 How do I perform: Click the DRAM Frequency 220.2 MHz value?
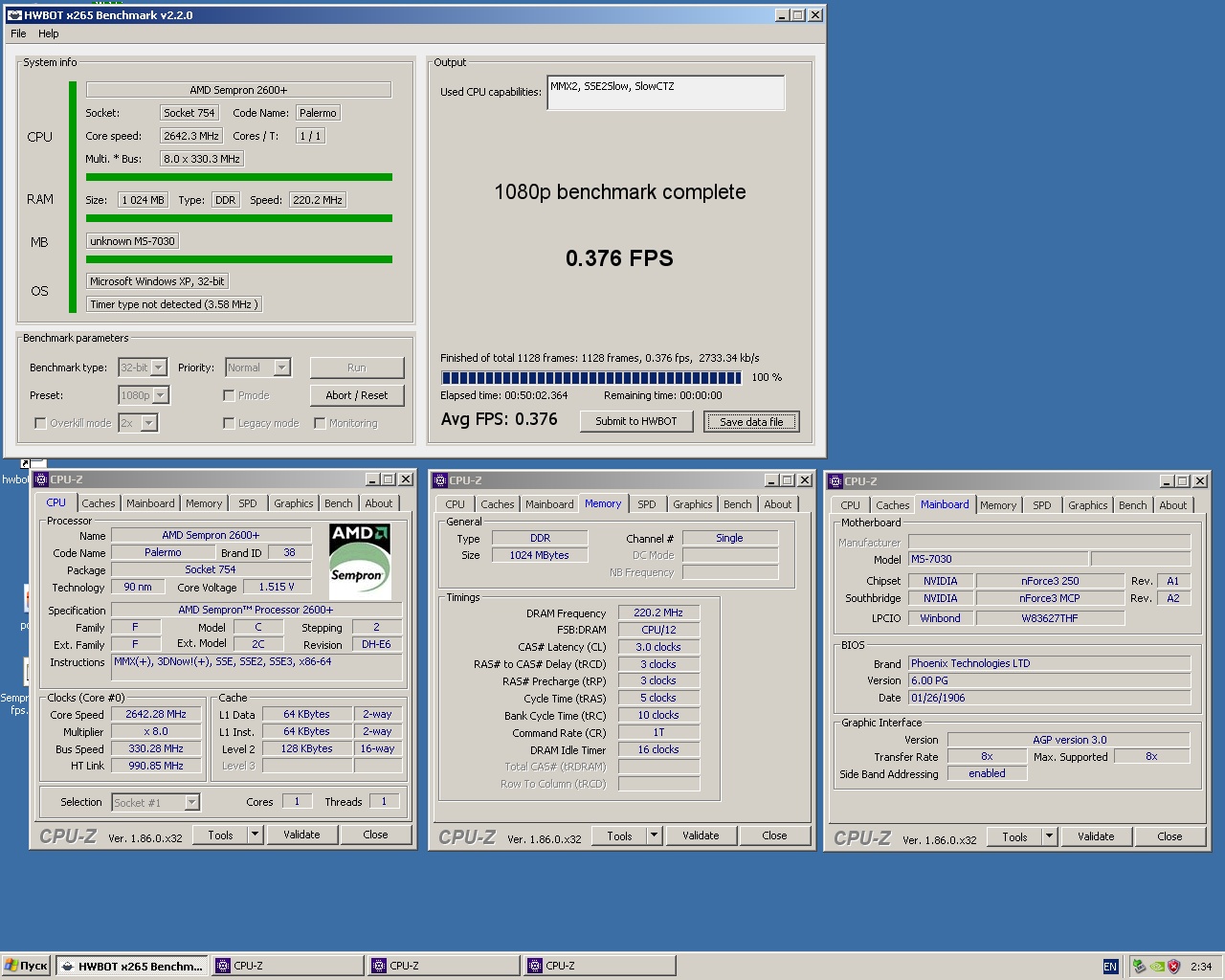(658, 612)
